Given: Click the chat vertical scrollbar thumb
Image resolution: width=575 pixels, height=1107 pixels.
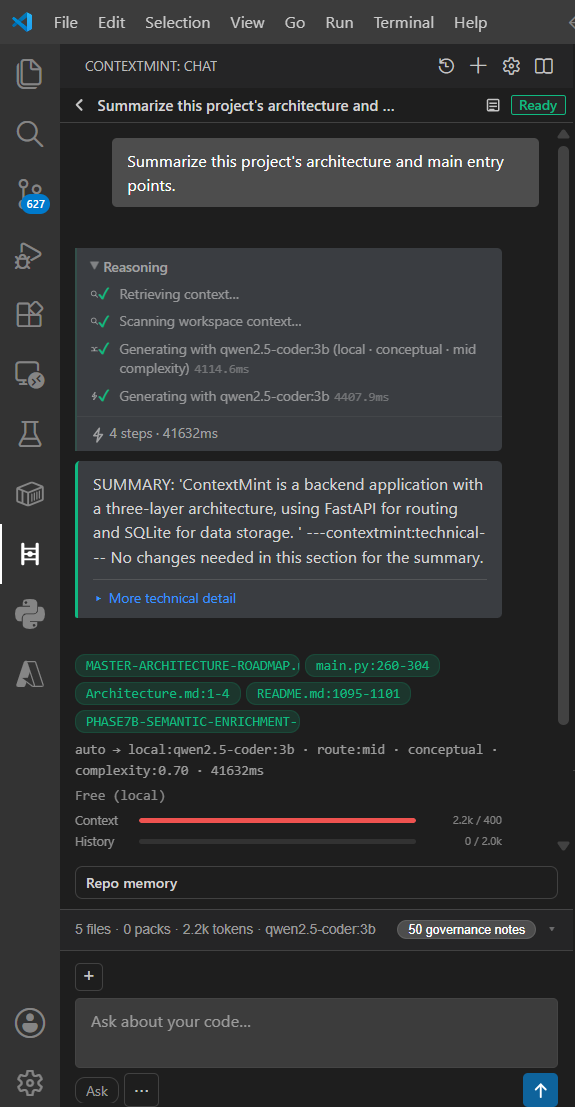Looking at the screenshot, I should pyautogui.click(x=563, y=436).
